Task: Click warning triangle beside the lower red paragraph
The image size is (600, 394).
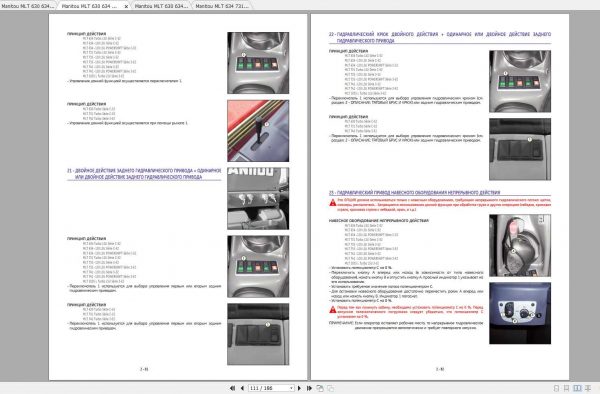Action: point(333,309)
